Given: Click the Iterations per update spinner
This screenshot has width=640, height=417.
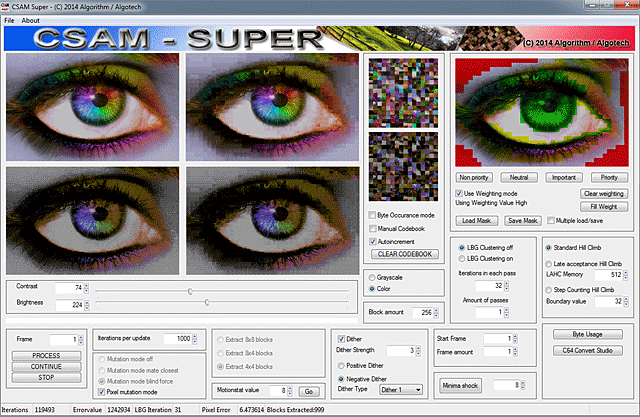Looking at the screenshot, I should [x=194, y=339].
